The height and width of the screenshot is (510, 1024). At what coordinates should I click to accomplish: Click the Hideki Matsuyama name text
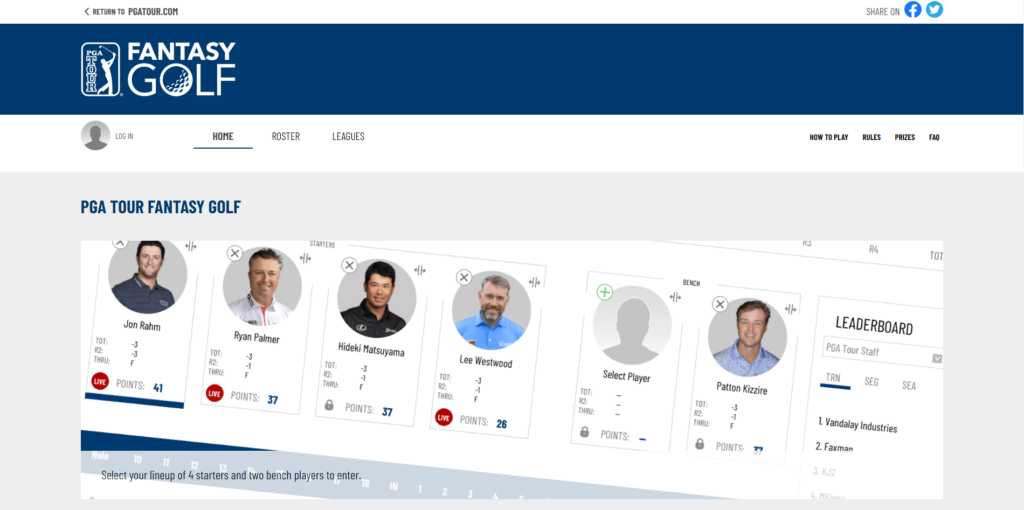click(371, 349)
